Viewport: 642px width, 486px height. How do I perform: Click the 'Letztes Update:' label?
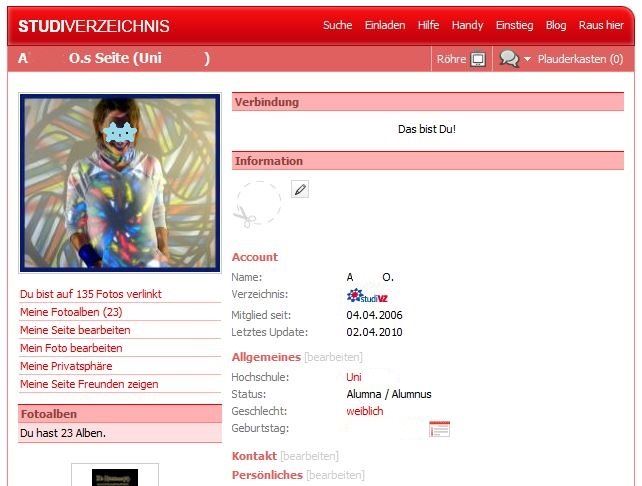[x=269, y=332]
